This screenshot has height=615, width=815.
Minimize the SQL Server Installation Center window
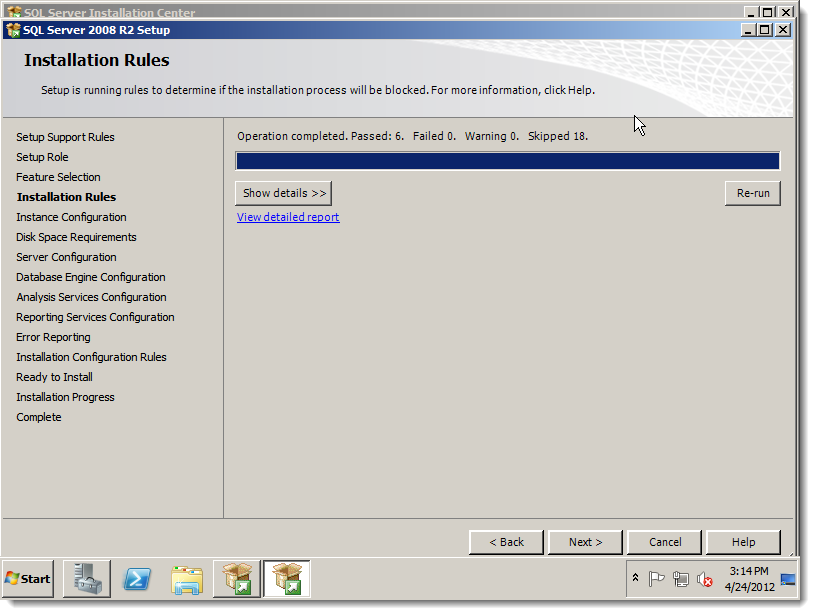point(752,11)
